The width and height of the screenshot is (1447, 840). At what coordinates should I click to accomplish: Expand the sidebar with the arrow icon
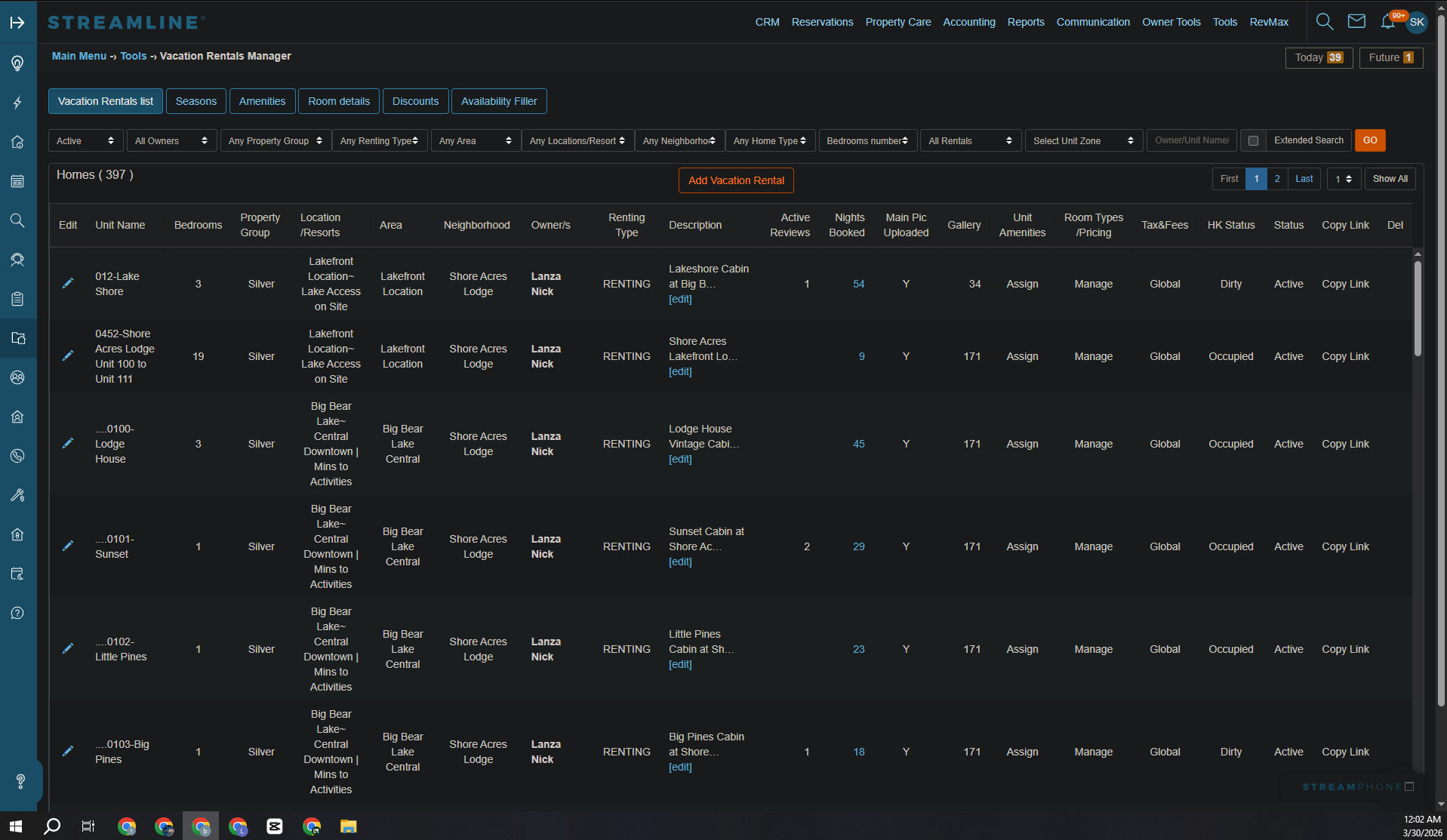17,23
